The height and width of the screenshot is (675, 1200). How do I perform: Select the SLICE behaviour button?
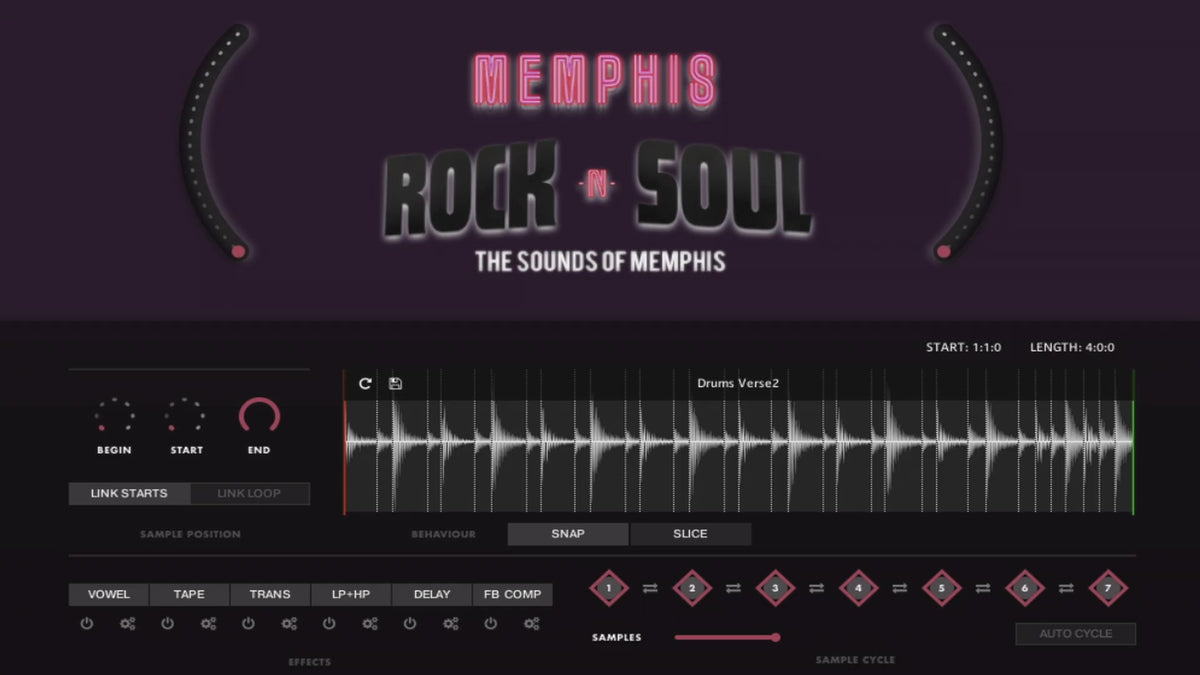click(x=690, y=534)
